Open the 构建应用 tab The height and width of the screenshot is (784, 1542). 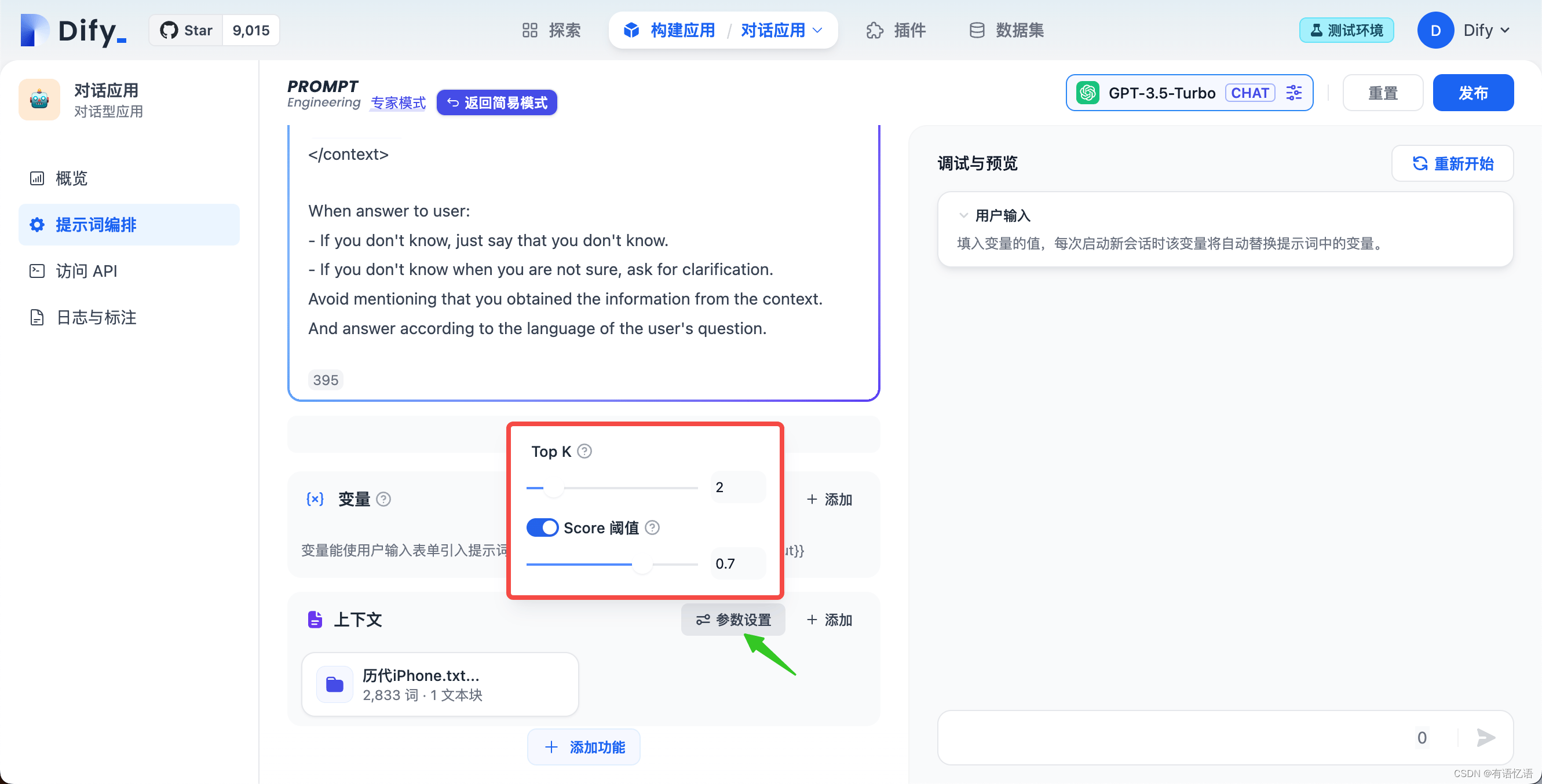[670, 30]
